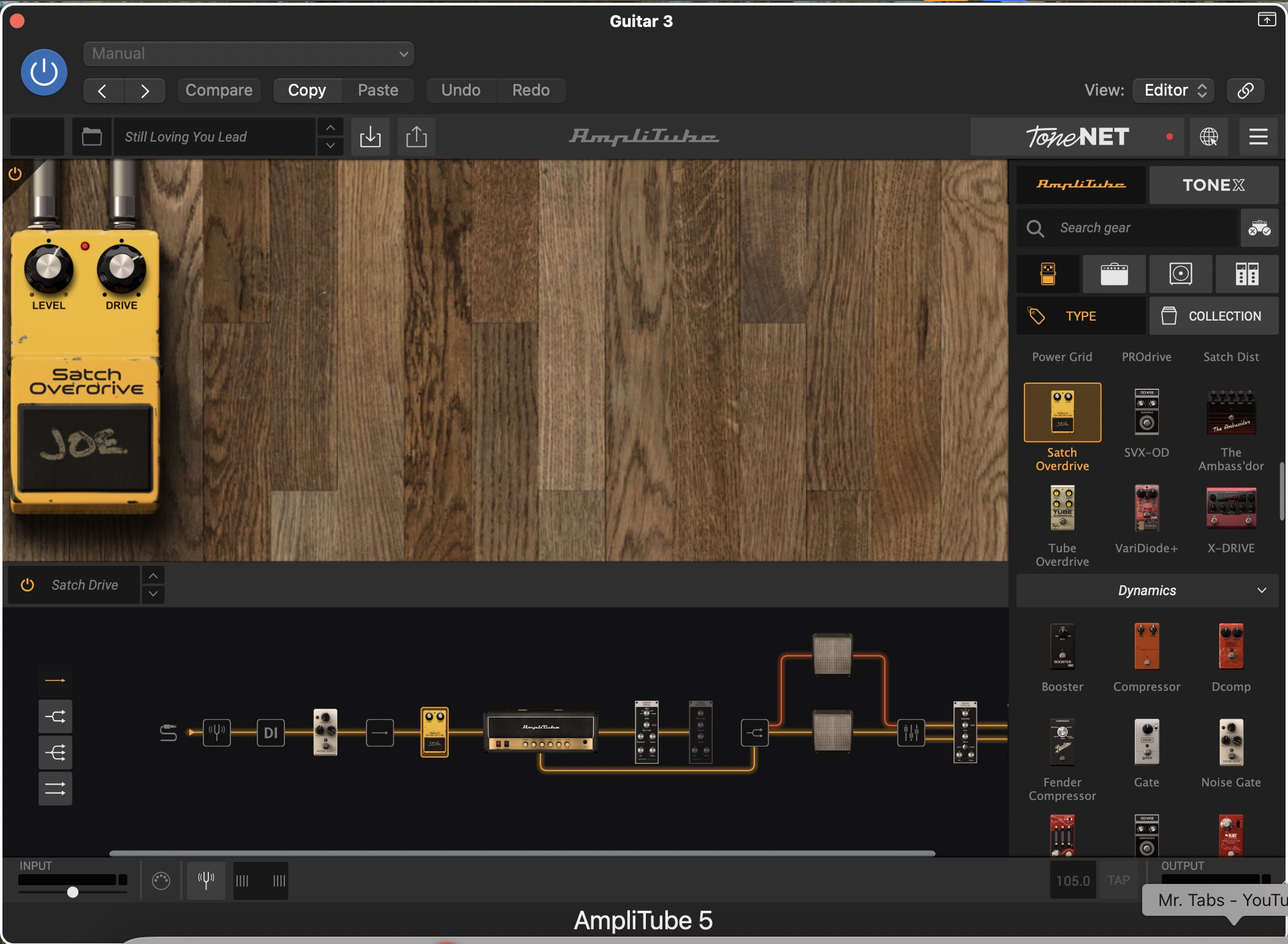1288x944 pixels.
Task: Step preset up with arrow beside preset name
Action: pos(330,128)
